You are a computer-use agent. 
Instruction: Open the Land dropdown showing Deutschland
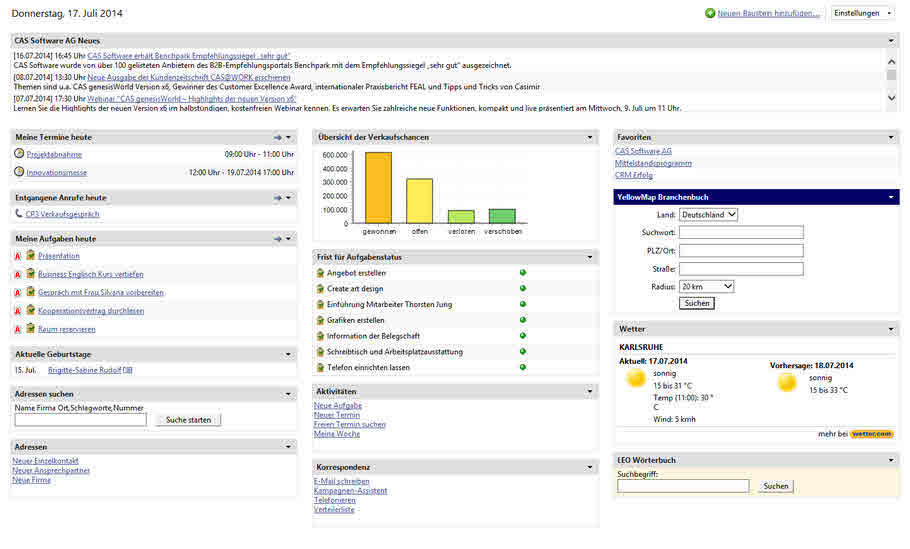[708, 214]
